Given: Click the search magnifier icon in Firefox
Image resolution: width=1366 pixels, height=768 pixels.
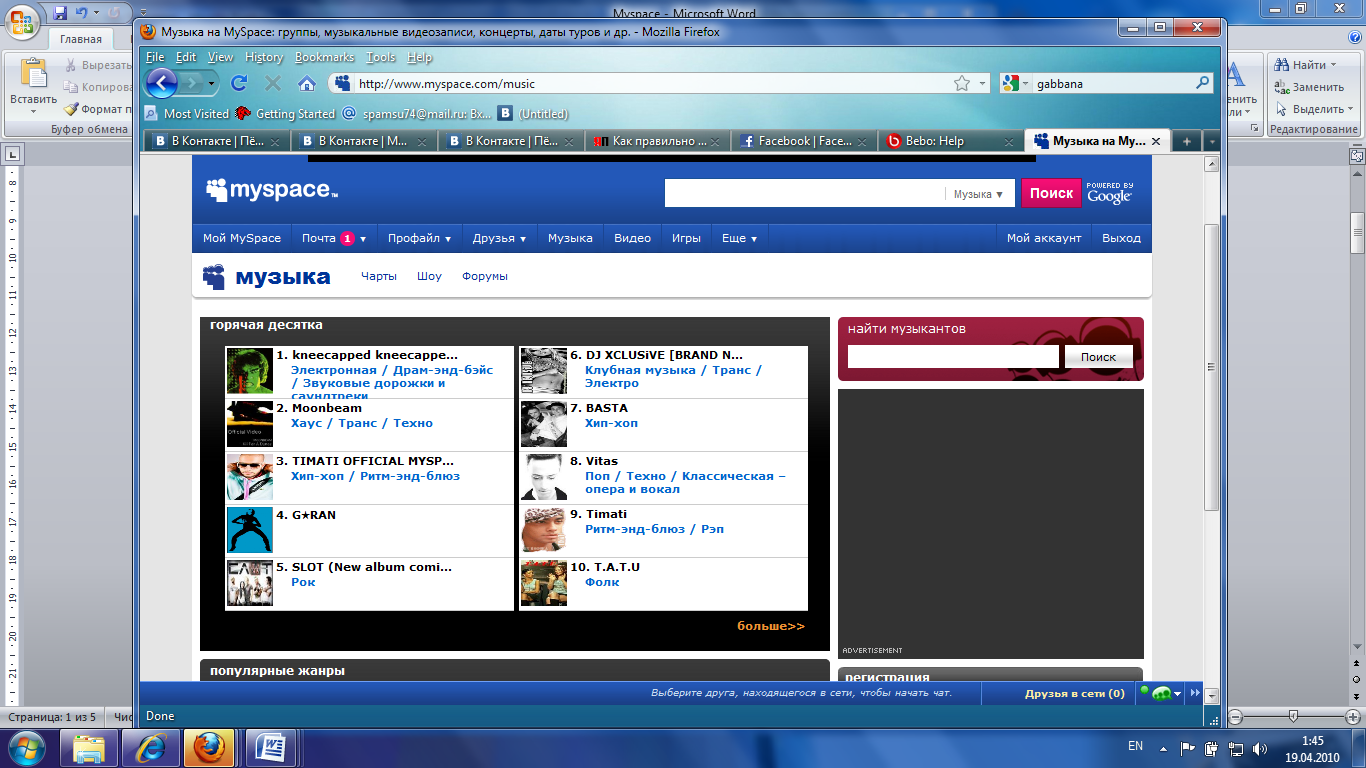Looking at the screenshot, I should tap(1203, 84).
